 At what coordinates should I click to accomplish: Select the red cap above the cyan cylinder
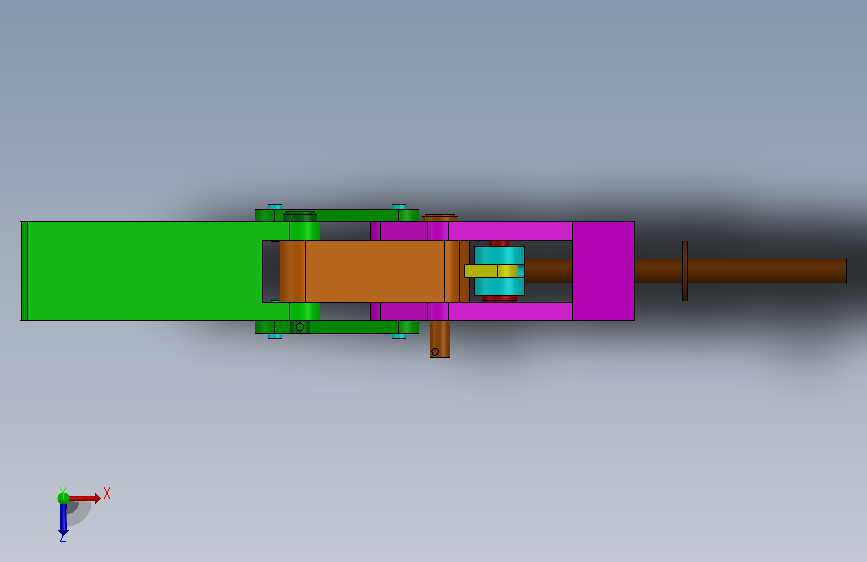[x=499, y=243]
